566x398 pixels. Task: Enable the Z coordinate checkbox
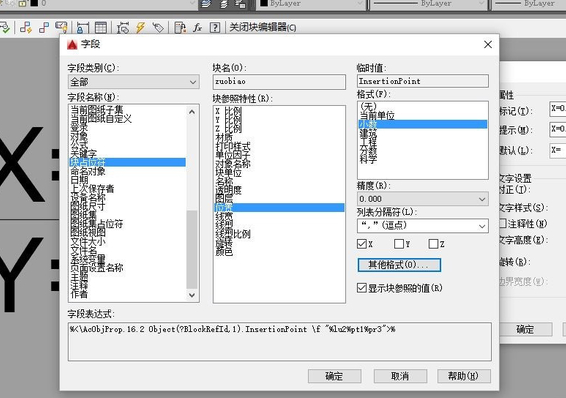coord(433,244)
